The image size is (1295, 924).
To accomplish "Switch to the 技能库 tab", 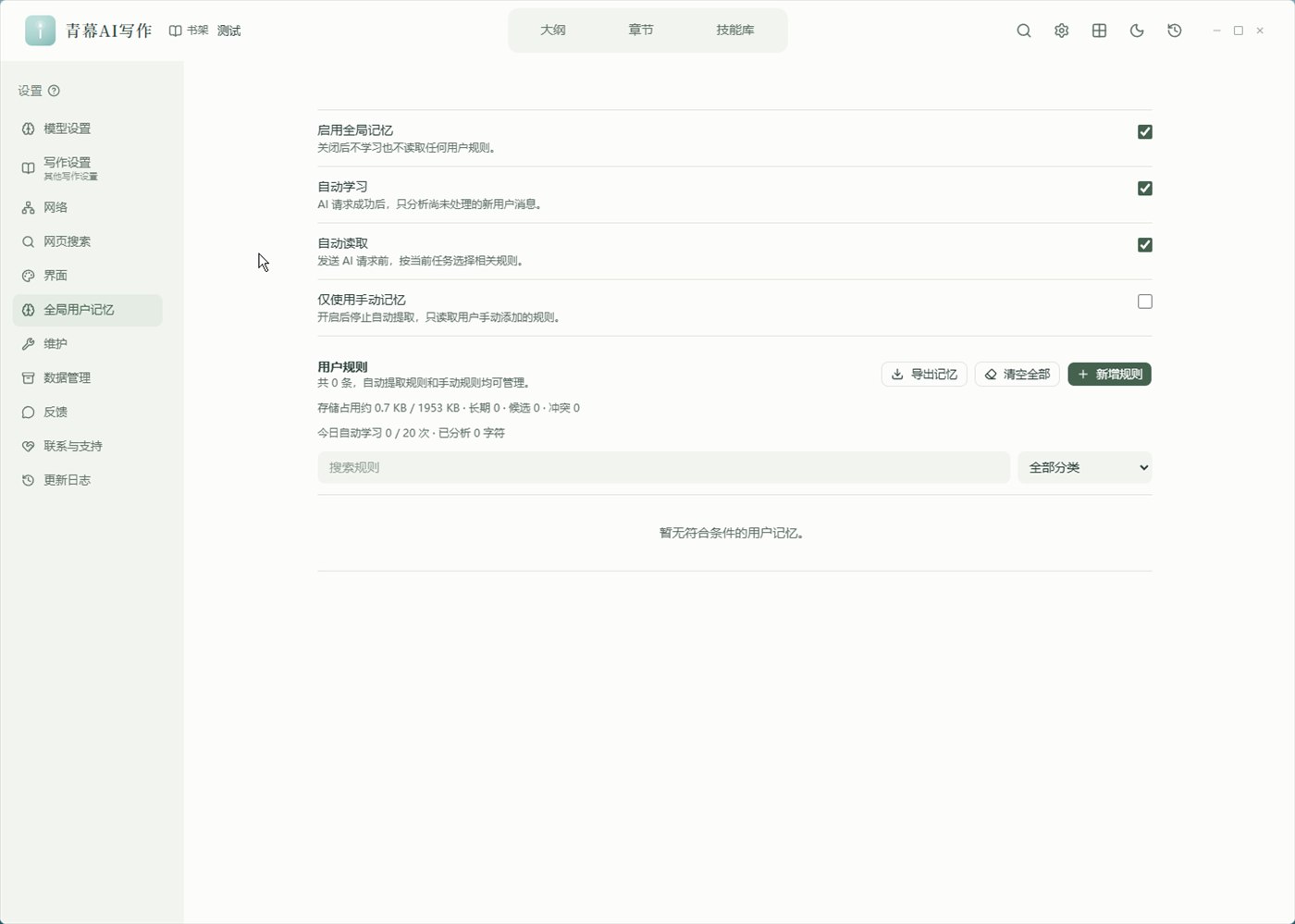I will 735,30.
